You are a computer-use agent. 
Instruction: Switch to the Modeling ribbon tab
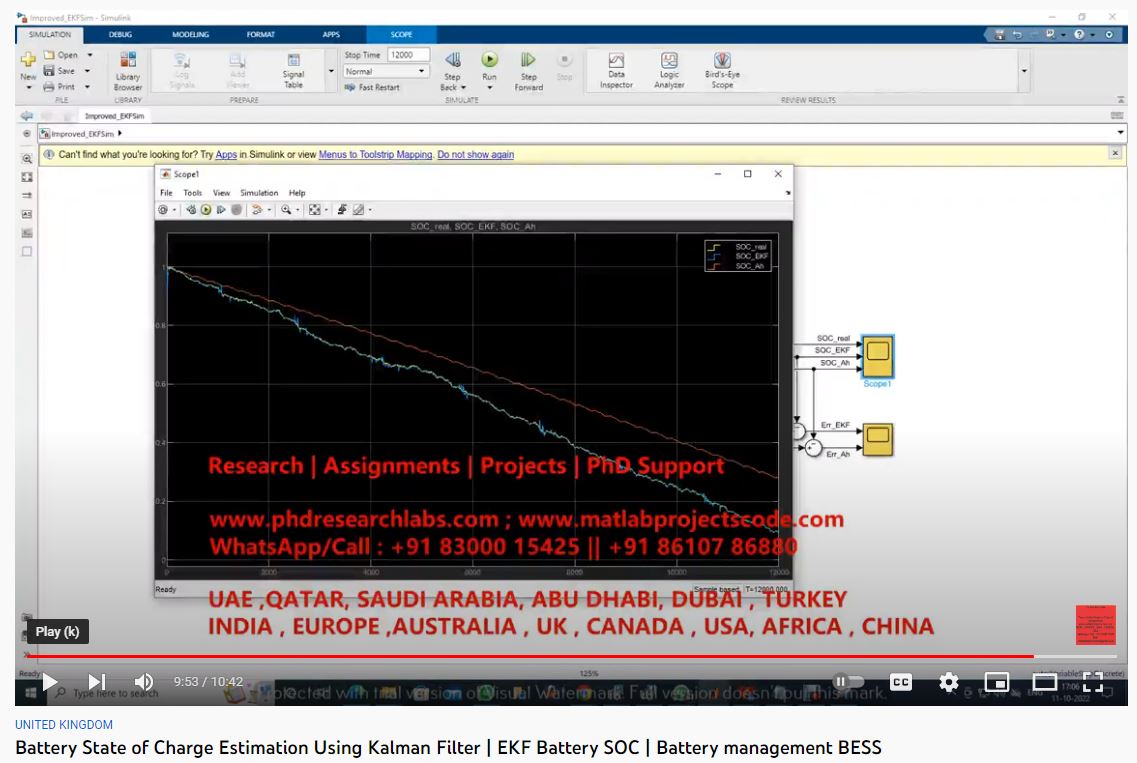[190, 35]
